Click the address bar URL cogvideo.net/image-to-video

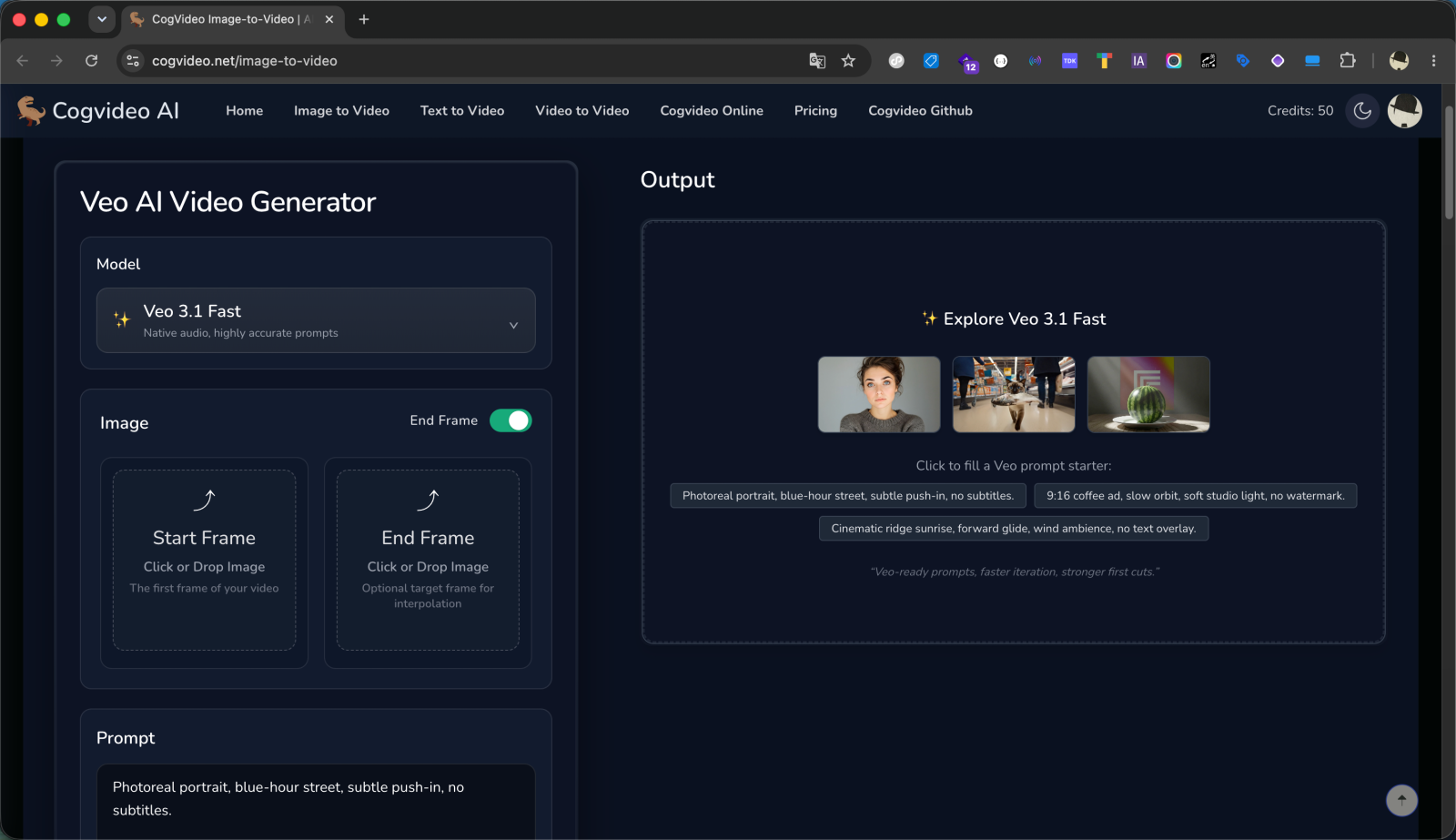coord(245,61)
